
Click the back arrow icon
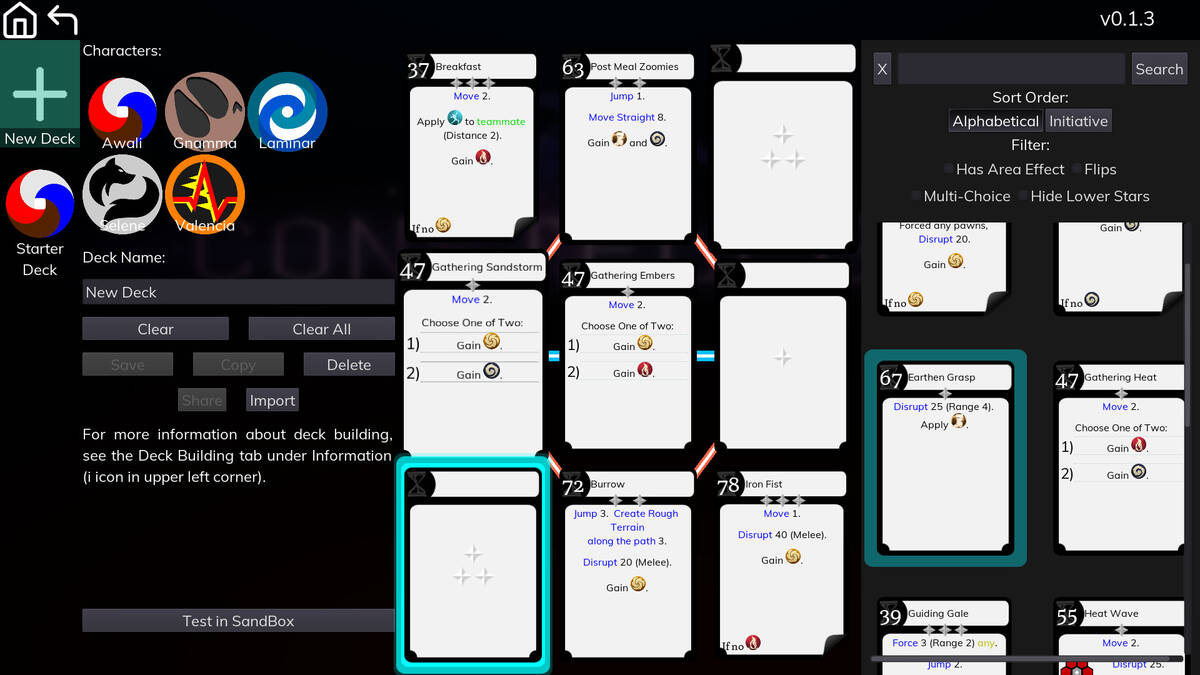pyautogui.click(x=62, y=20)
